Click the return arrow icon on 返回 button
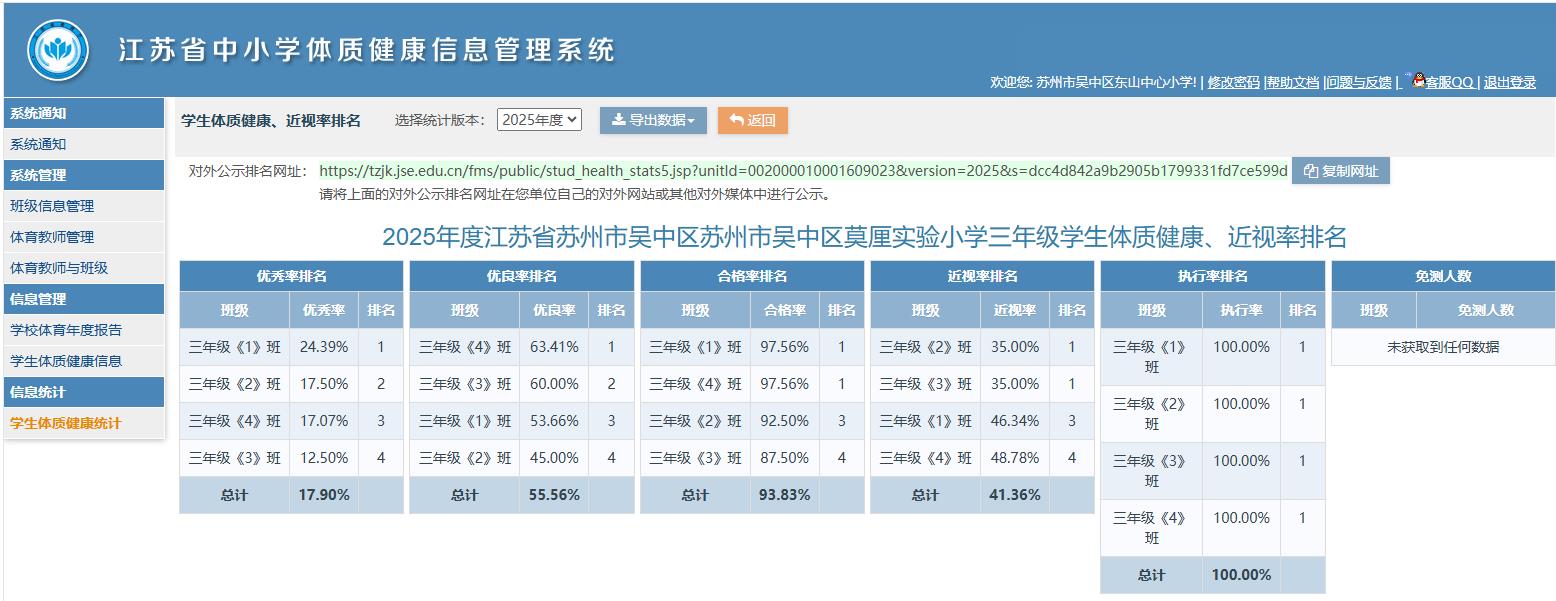The height and width of the screenshot is (601, 1556). [x=737, y=119]
